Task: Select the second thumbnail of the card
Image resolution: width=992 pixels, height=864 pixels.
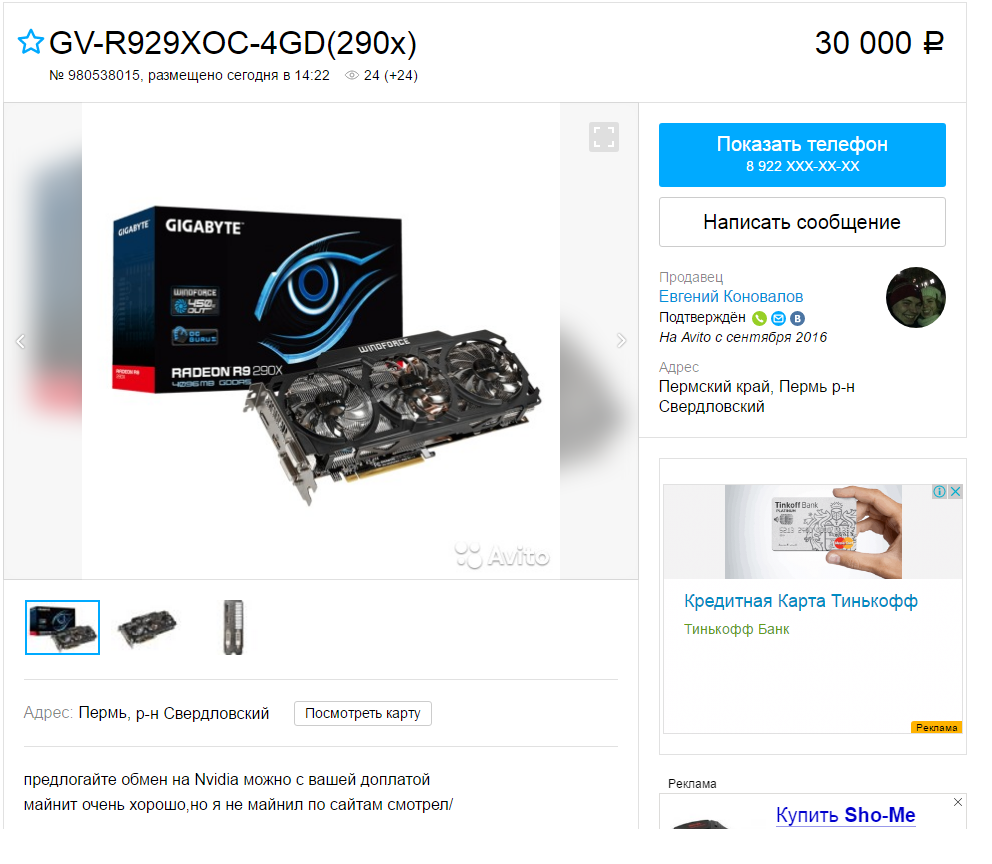Action: tap(147, 627)
